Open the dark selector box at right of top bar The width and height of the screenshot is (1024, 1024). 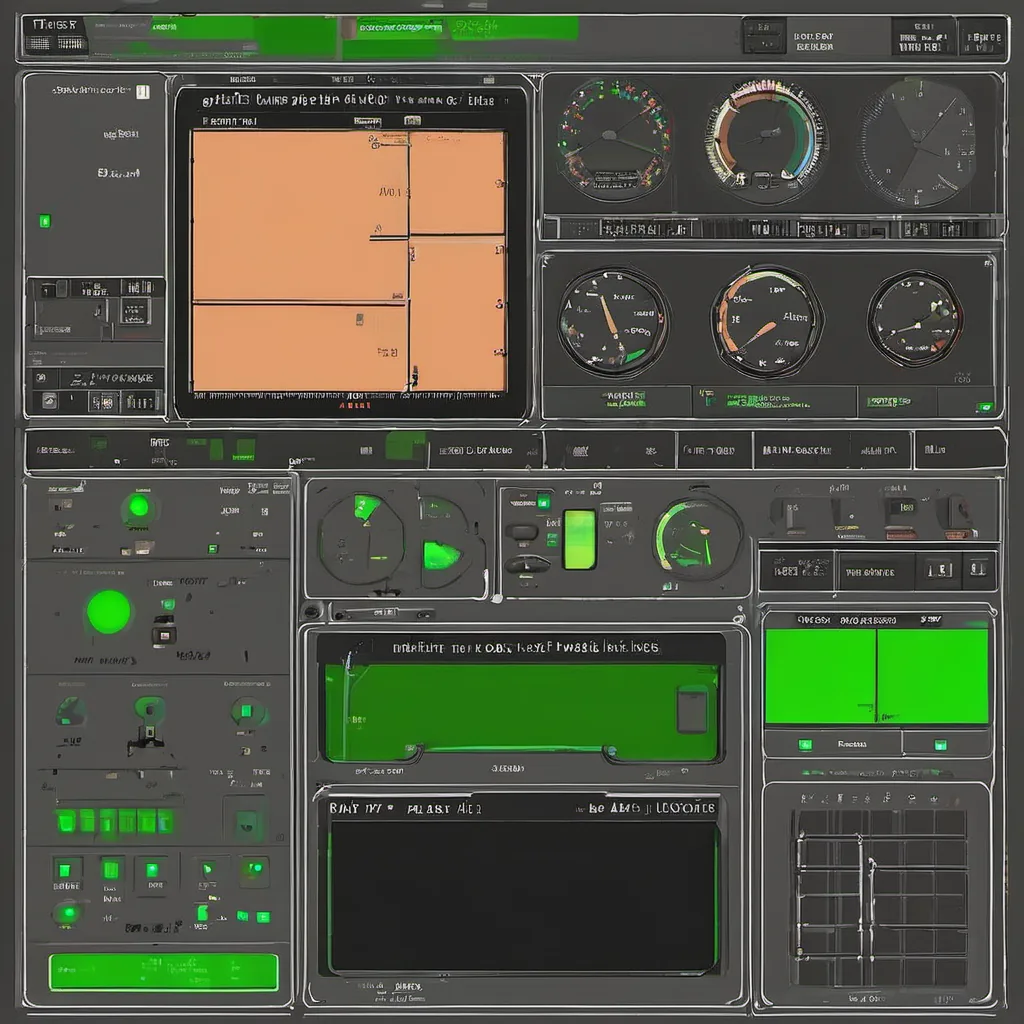(x=925, y=37)
